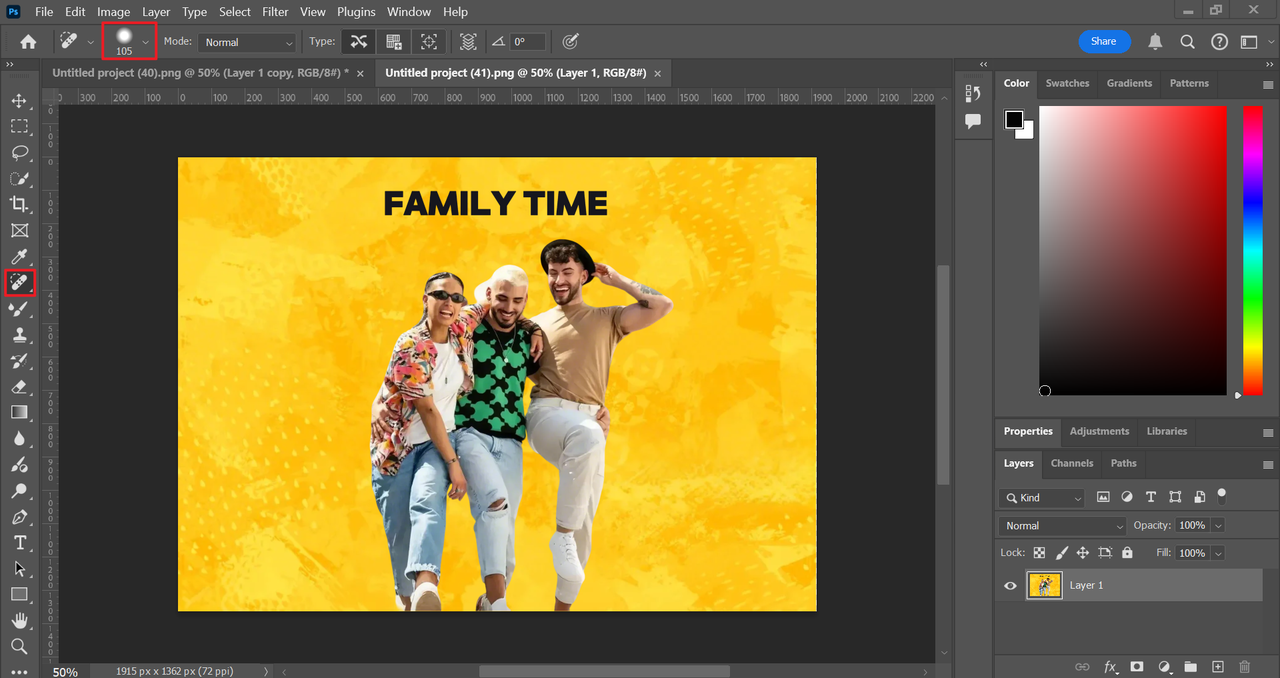The image size is (1280, 678).
Task: Create a new layer icon
Action: [x=1217, y=667]
